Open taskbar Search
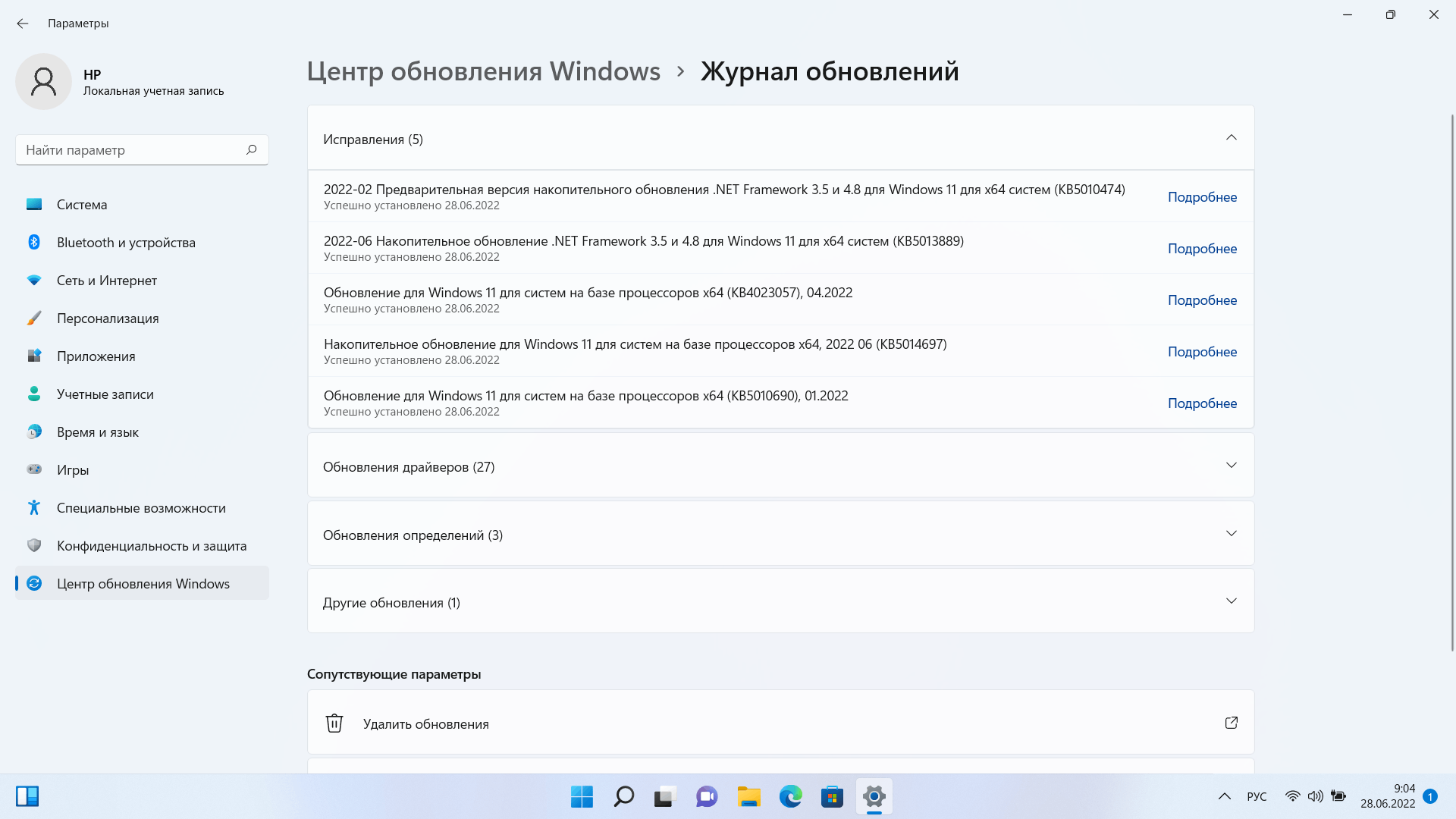Screen dimensions: 1456x819 click(623, 796)
